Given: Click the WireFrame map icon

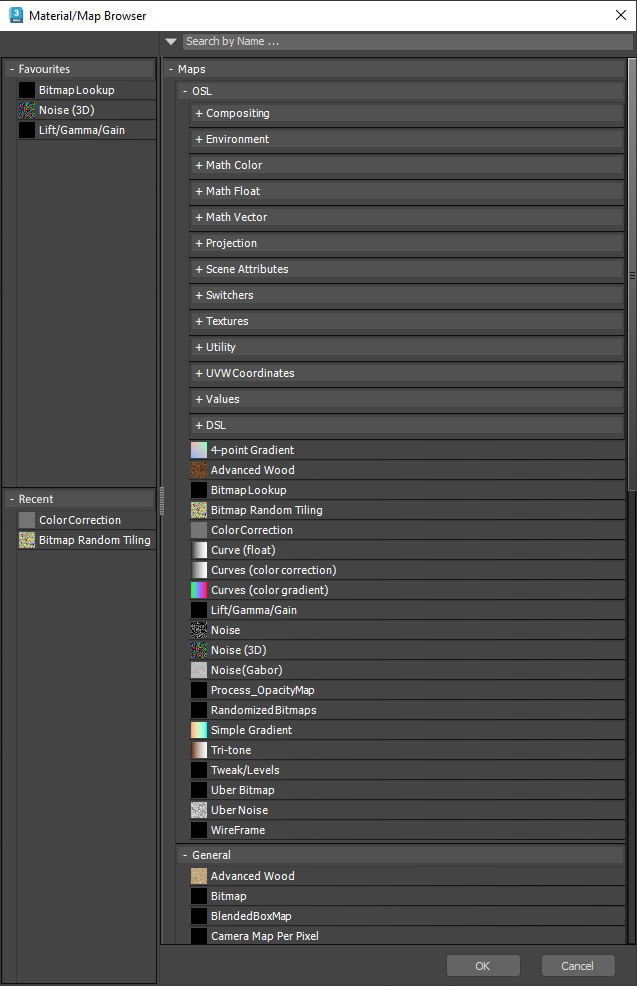Looking at the screenshot, I should (199, 830).
